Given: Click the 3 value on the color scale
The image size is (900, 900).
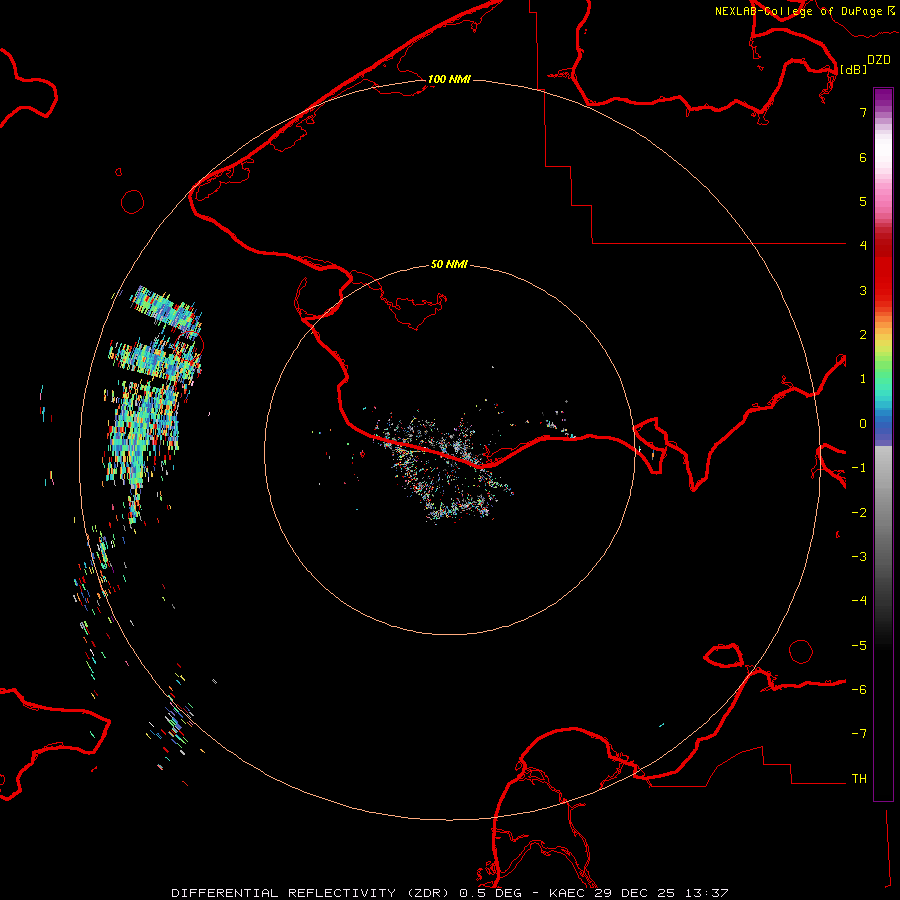Looking at the screenshot, I should (x=863, y=290).
